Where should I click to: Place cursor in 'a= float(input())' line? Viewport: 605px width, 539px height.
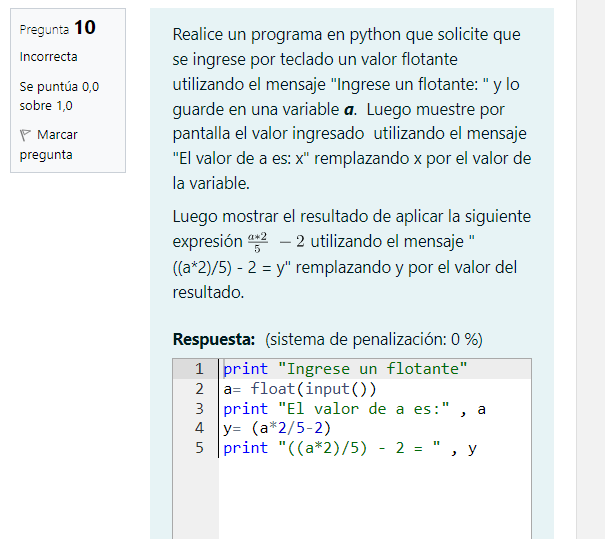(299, 389)
